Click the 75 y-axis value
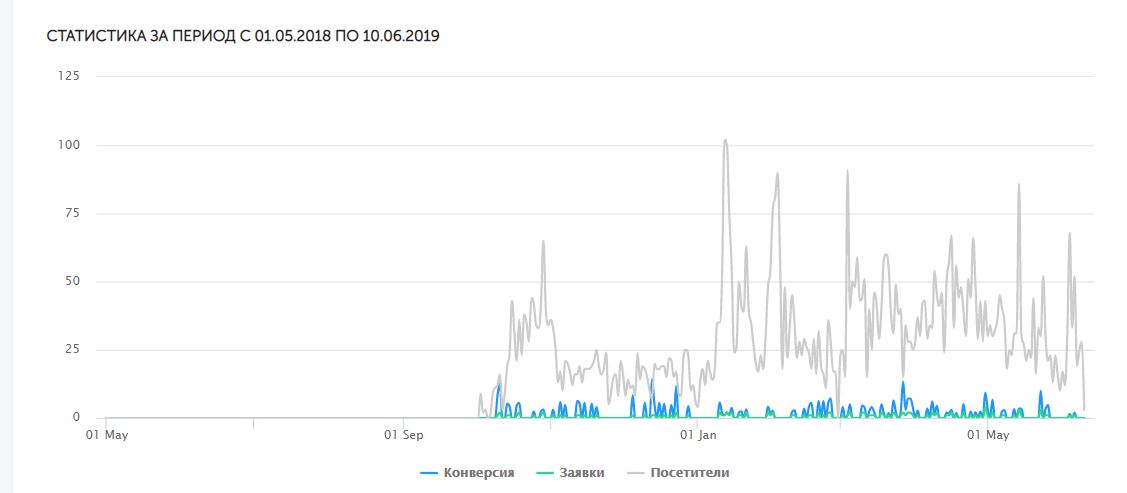Viewport: 1127px width, 493px height. [73, 213]
